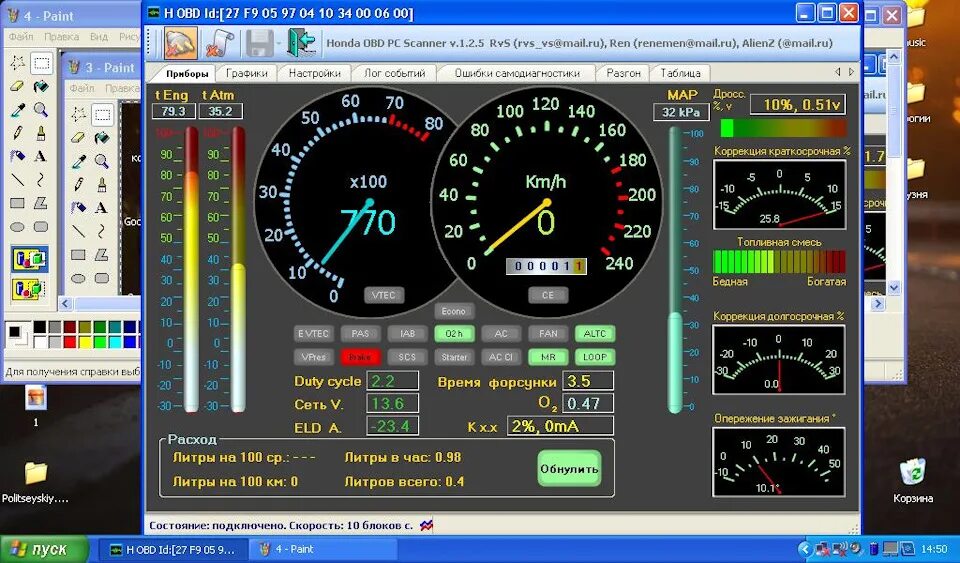This screenshot has width=960, height=563.
Task: Click the SCS indicator button
Action: (x=407, y=357)
